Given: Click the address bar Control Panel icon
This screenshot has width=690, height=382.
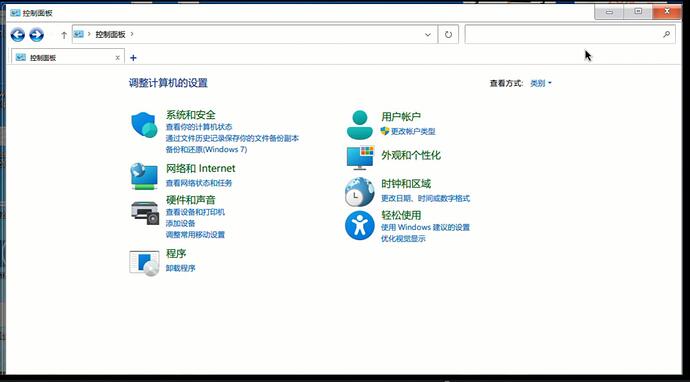Looking at the screenshot, I should (79, 34).
